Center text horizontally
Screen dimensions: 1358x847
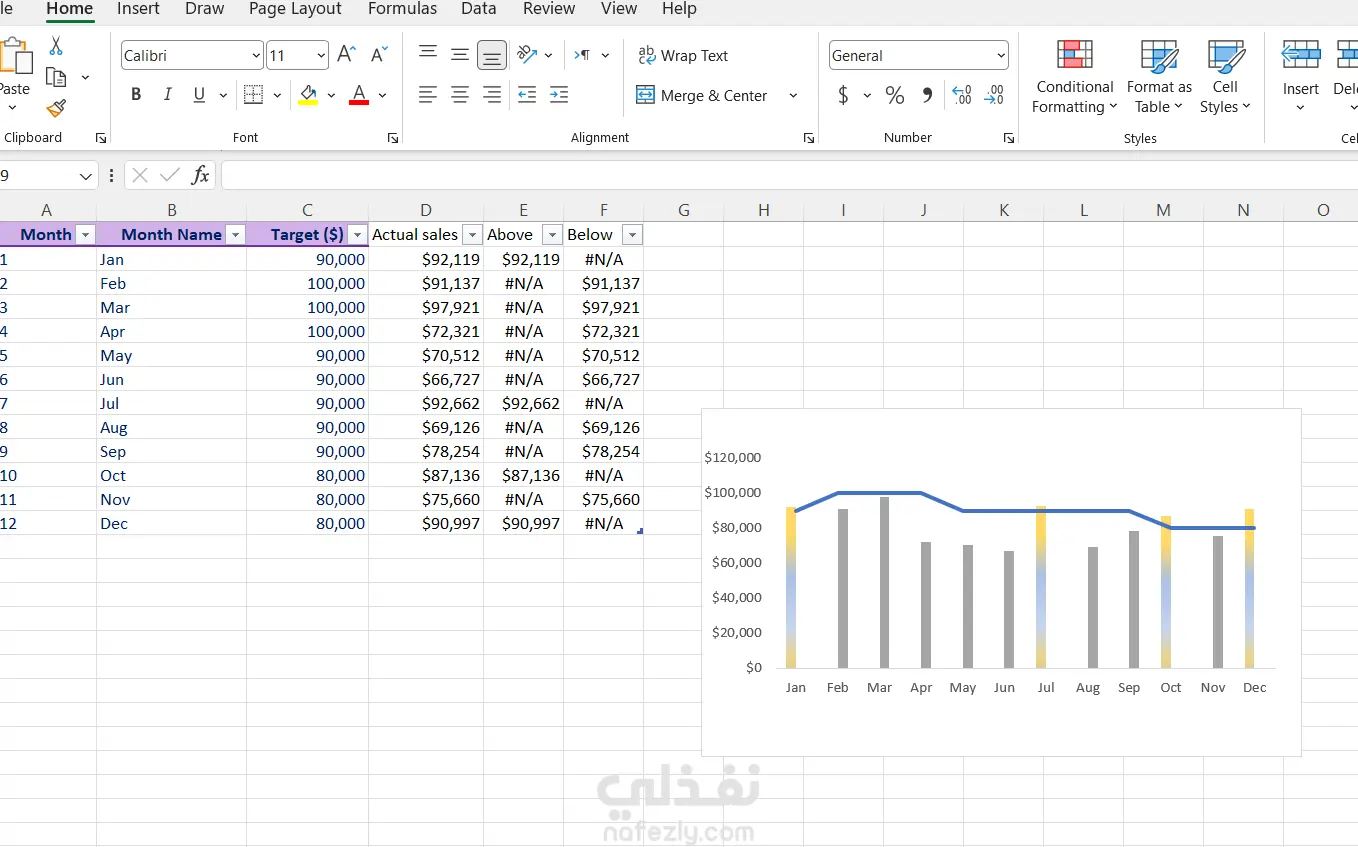click(460, 95)
